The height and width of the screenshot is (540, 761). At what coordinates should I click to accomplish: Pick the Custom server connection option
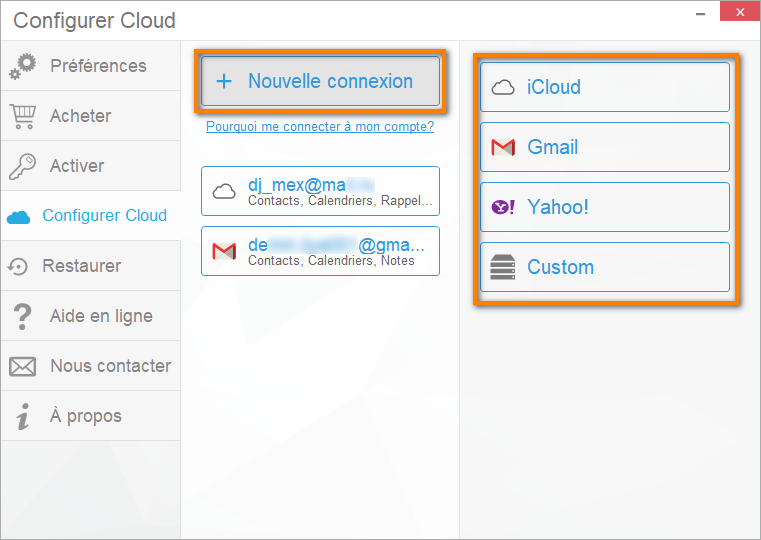coord(604,267)
